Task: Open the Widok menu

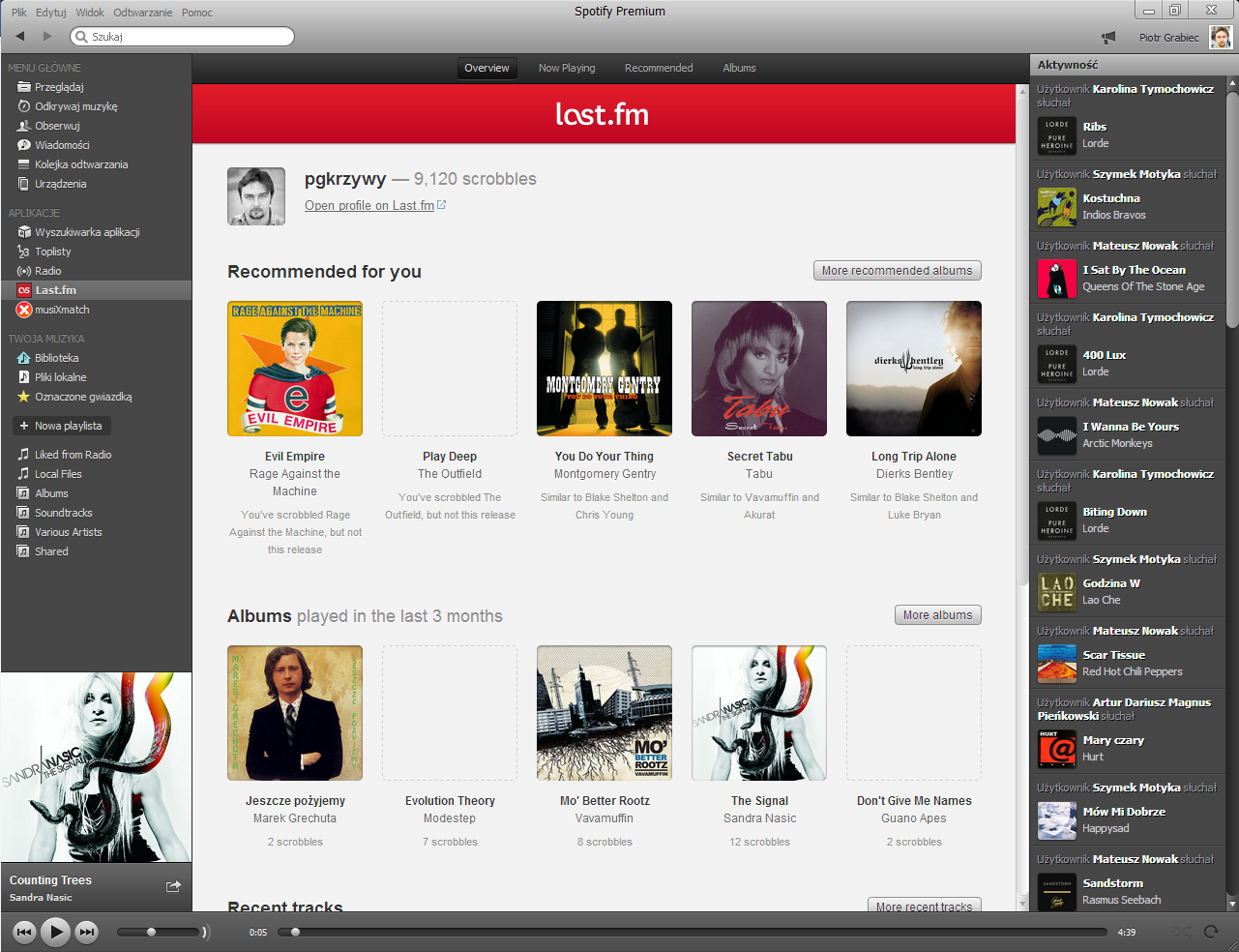Action: coord(90,13)
